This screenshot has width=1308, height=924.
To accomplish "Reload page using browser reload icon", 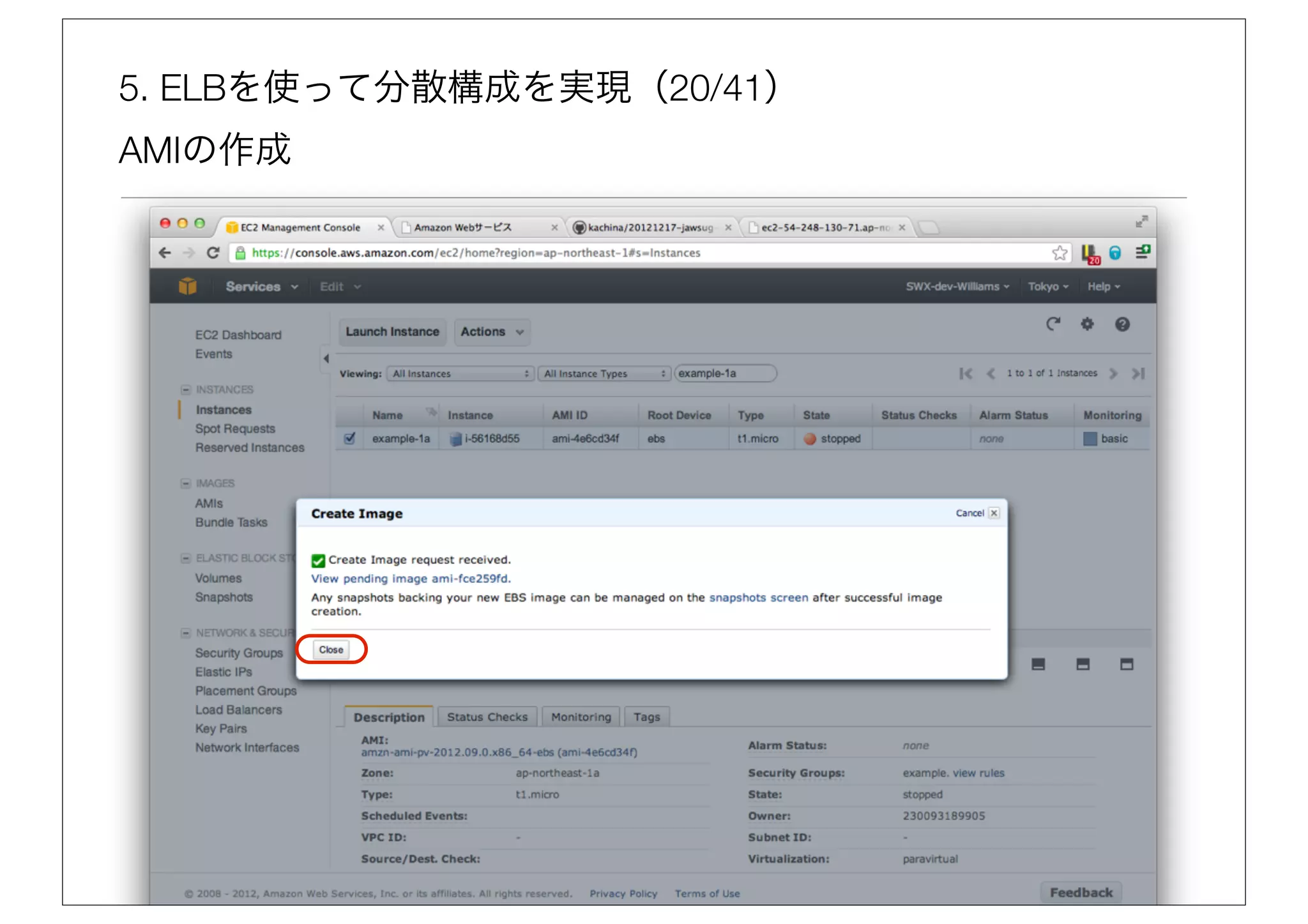I will pyautogui.click(x=213, y=253).
